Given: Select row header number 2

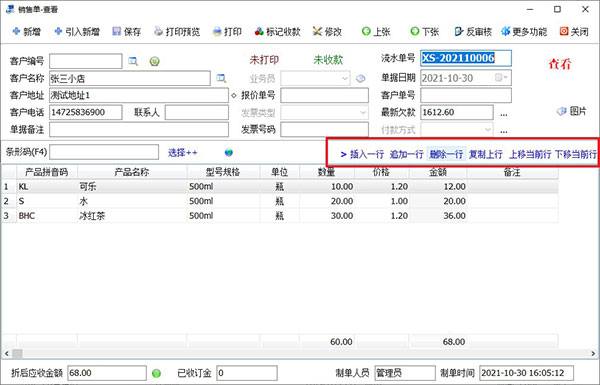Looking at the screenshot, I should click(x=8, y=201).
